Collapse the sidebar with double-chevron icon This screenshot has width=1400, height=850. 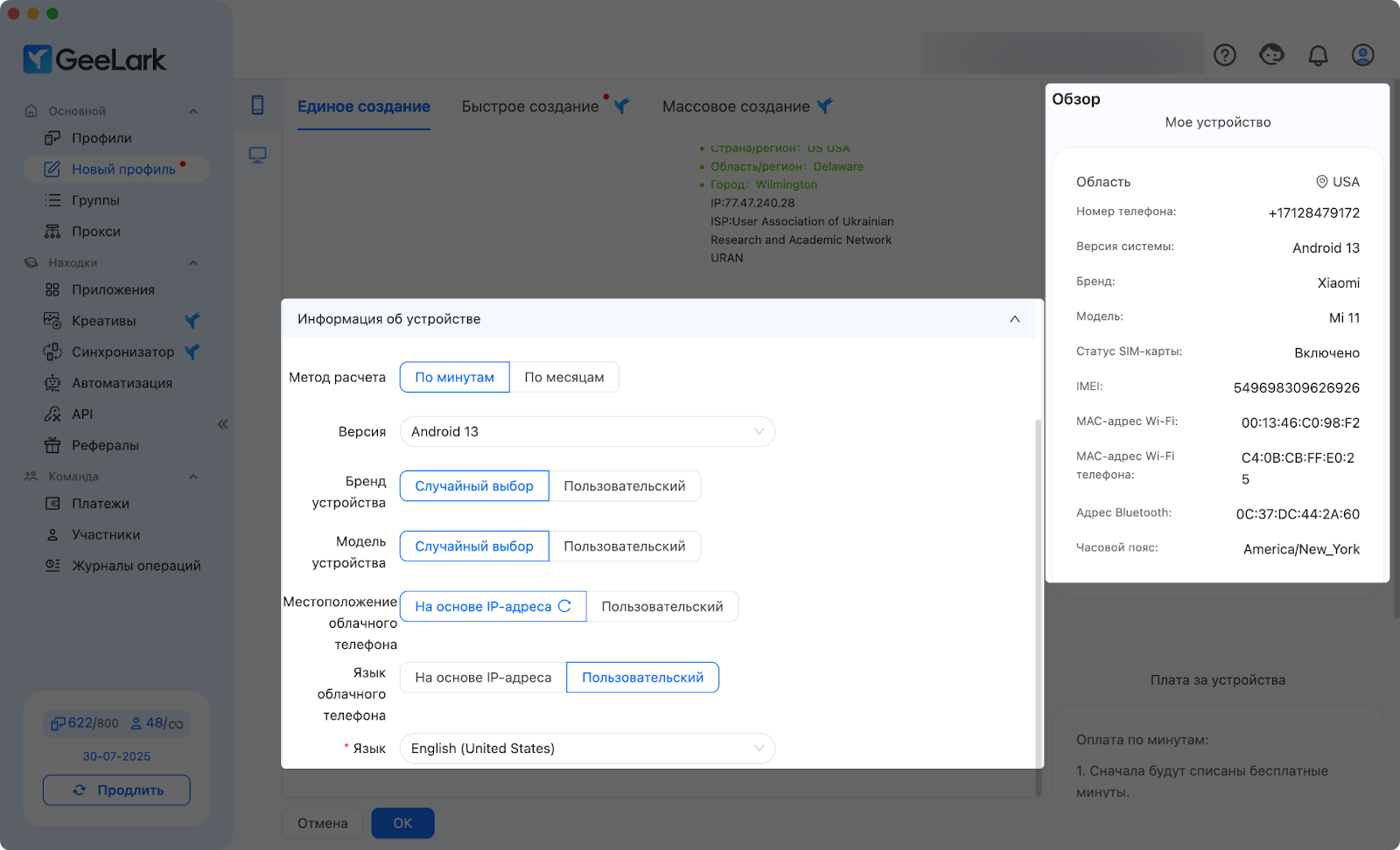222,424
